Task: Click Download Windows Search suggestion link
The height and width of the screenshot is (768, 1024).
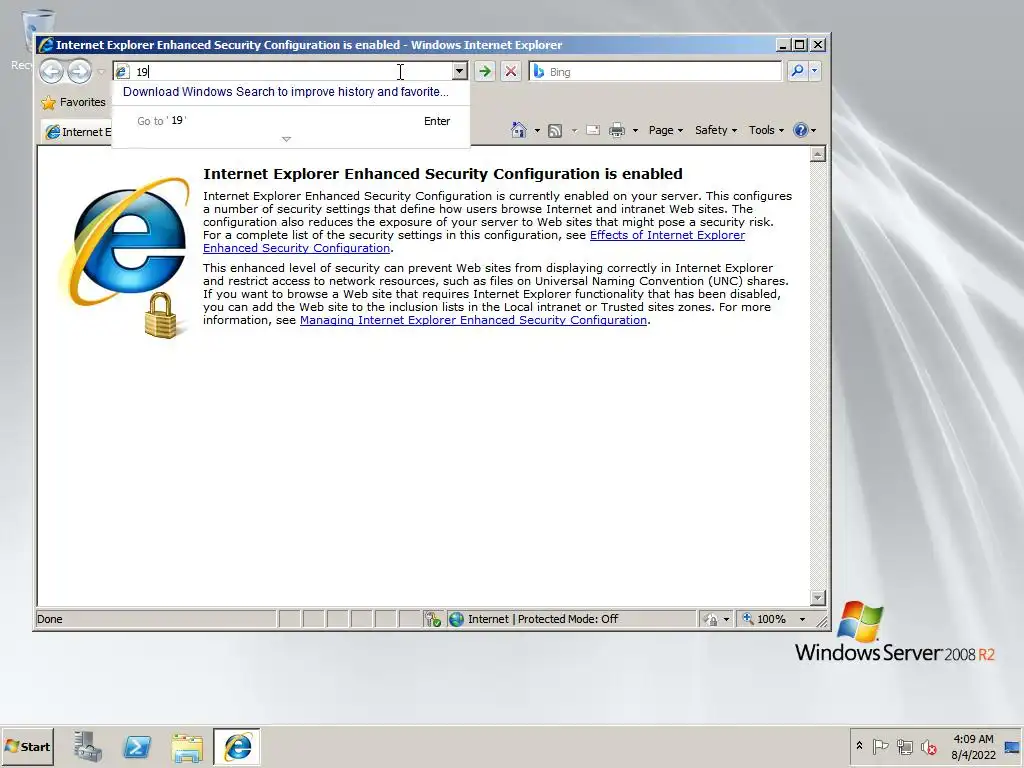Action: coord(285,92)
